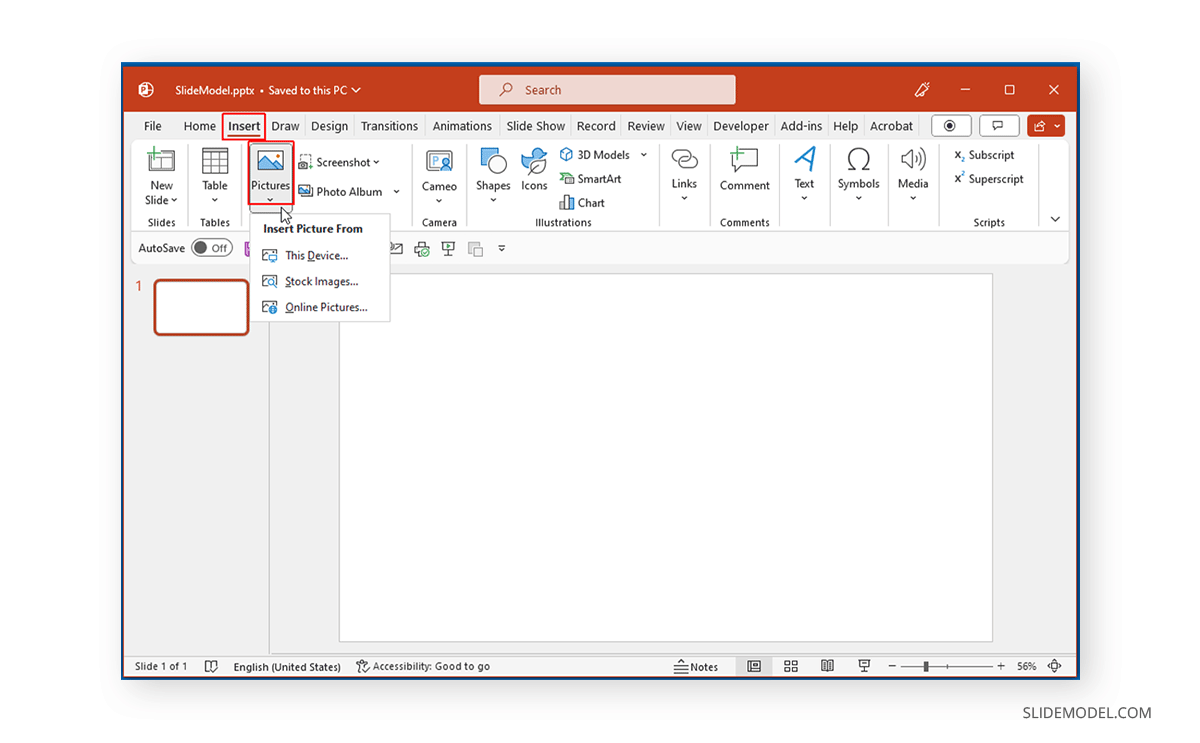Toggle the Notes pane
This screenshot has width=1200, height=743.
click(x=697, y=666)
